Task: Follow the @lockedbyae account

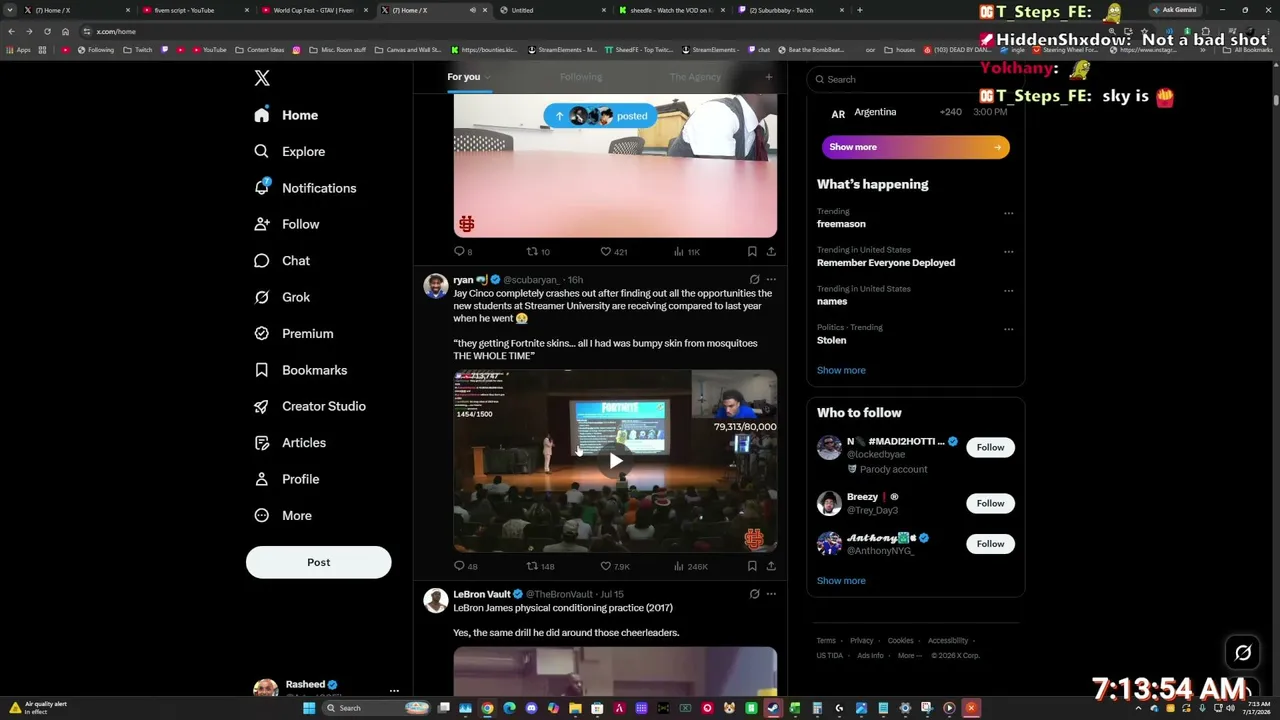Action: [x=990, y=448]
